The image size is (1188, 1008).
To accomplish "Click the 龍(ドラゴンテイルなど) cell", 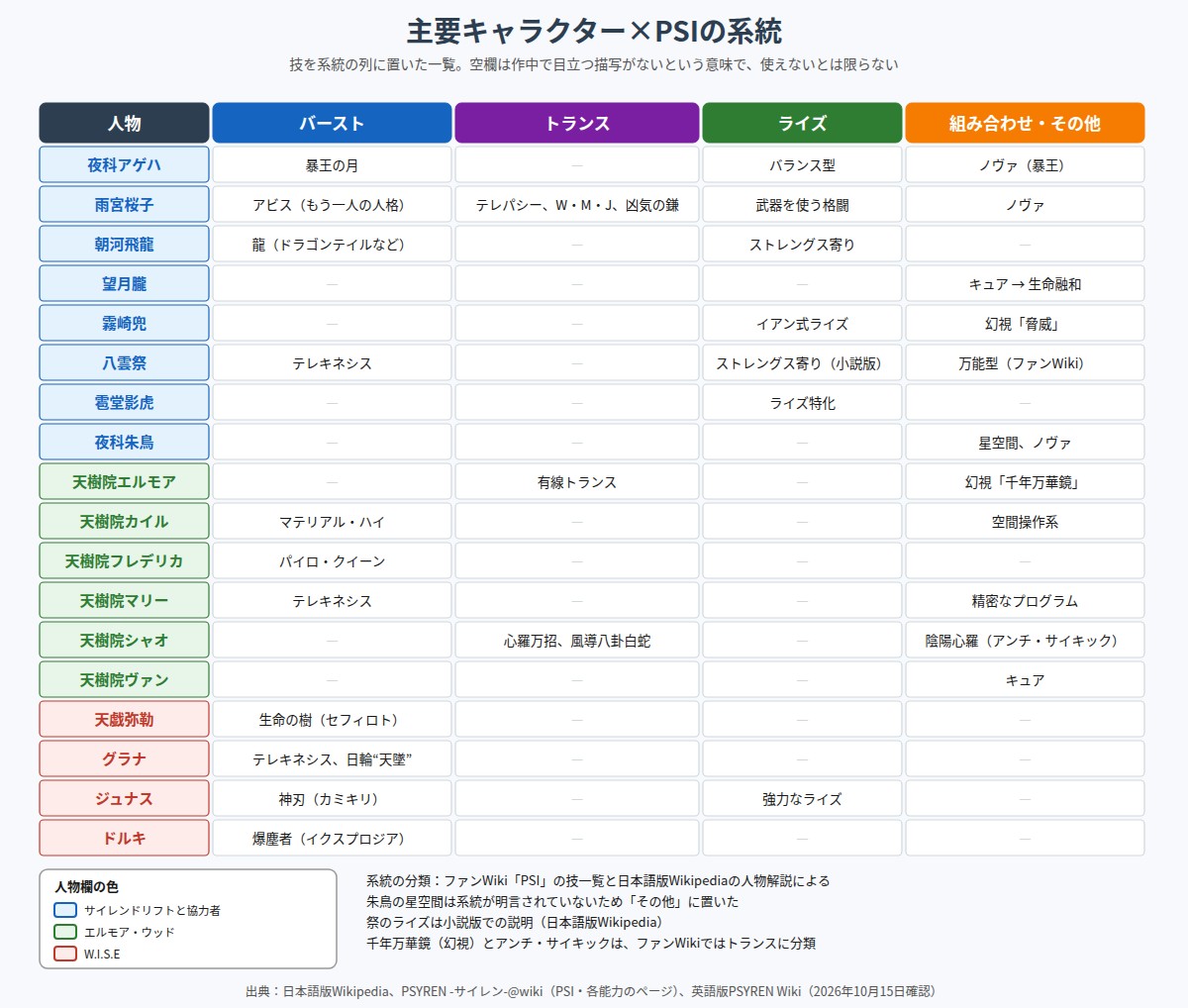I will (332, 244).
